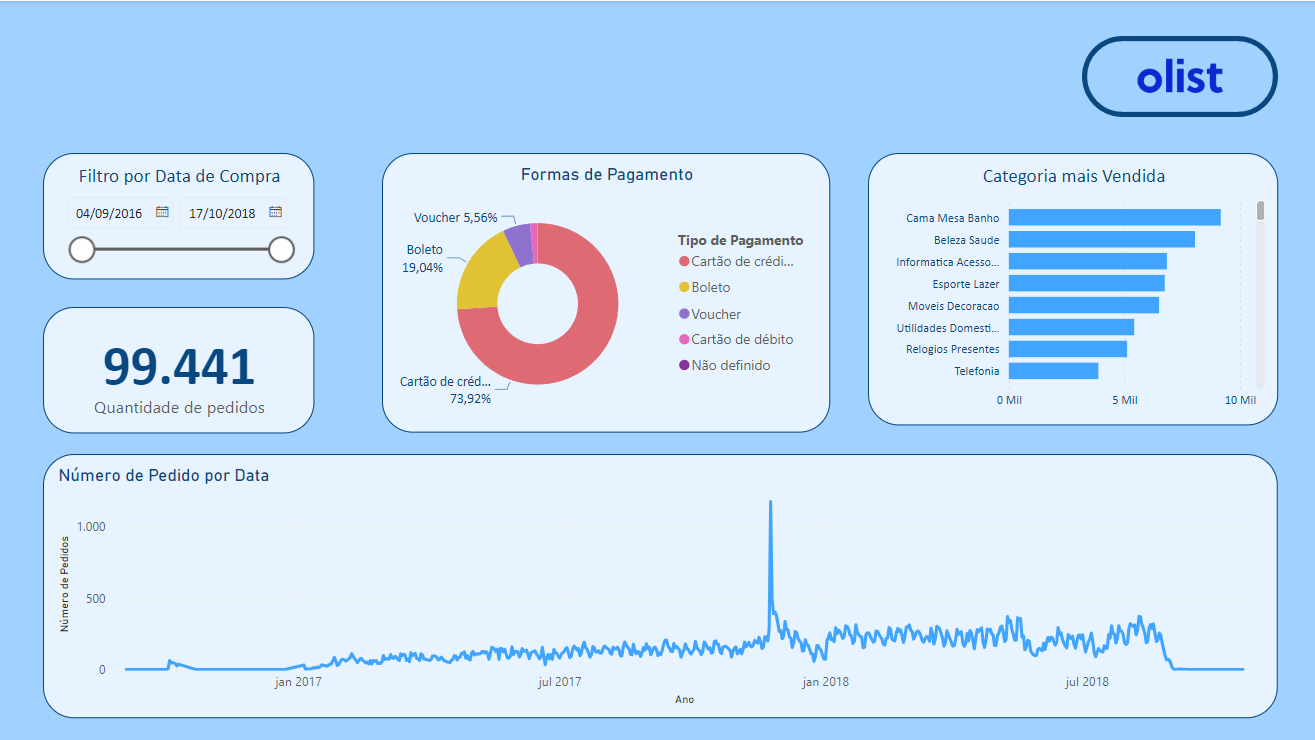This screenshot has height=740, width=1315.
Task: Select Não definido legend entry
Action: tap(724, 365)
